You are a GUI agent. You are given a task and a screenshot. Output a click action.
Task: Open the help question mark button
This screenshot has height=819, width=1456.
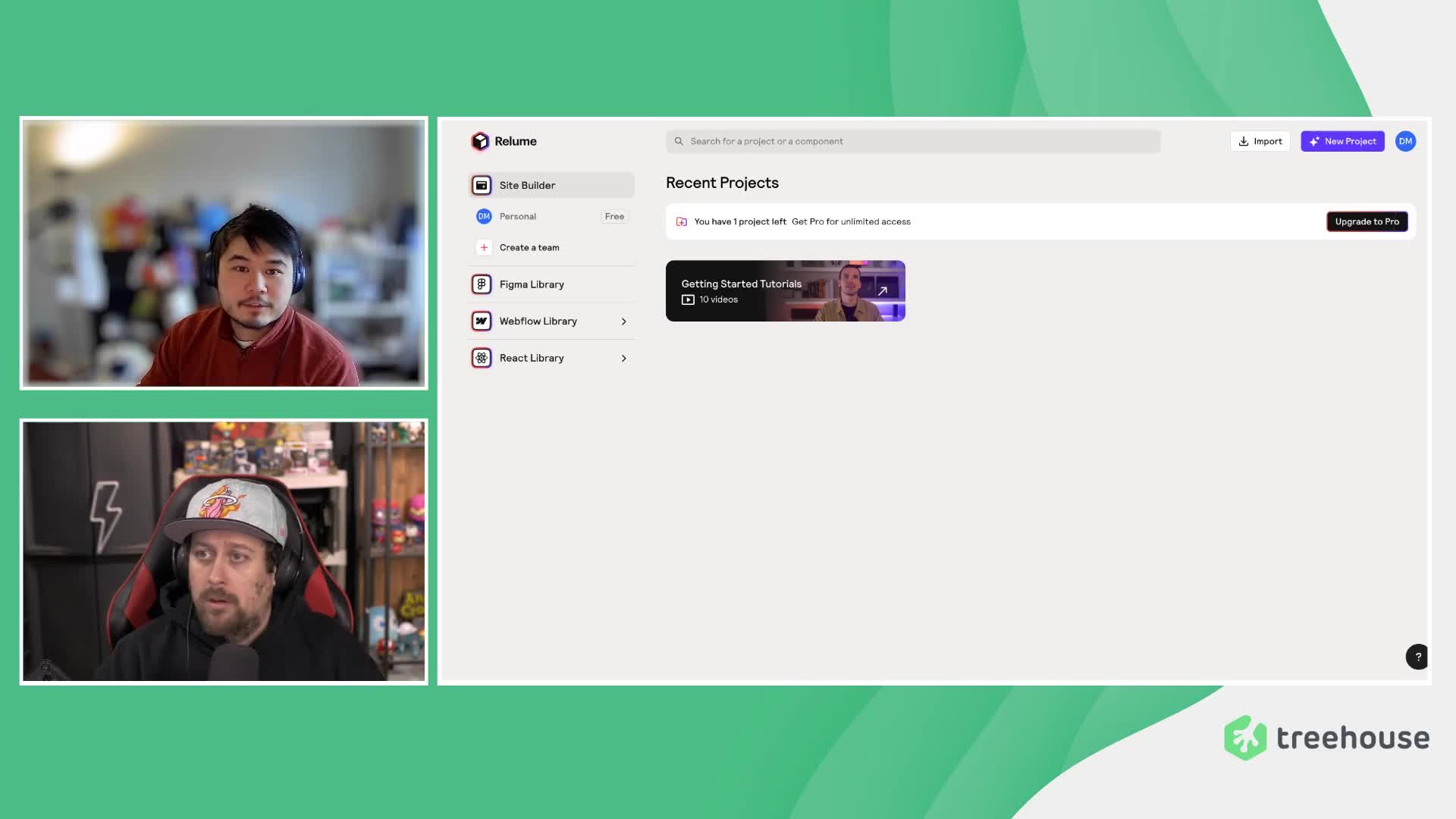(1417, 657)
